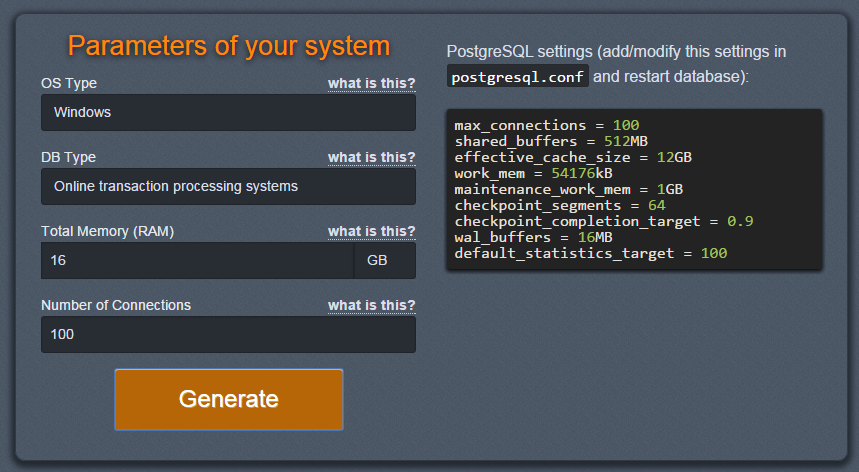Click the work_mem = 54176kB line
Screen dimensions: 859x472
(534, 173)
